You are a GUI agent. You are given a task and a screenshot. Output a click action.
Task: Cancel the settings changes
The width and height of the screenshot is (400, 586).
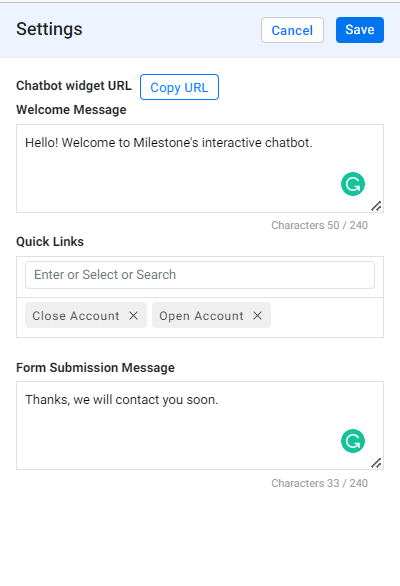point(292,30)
